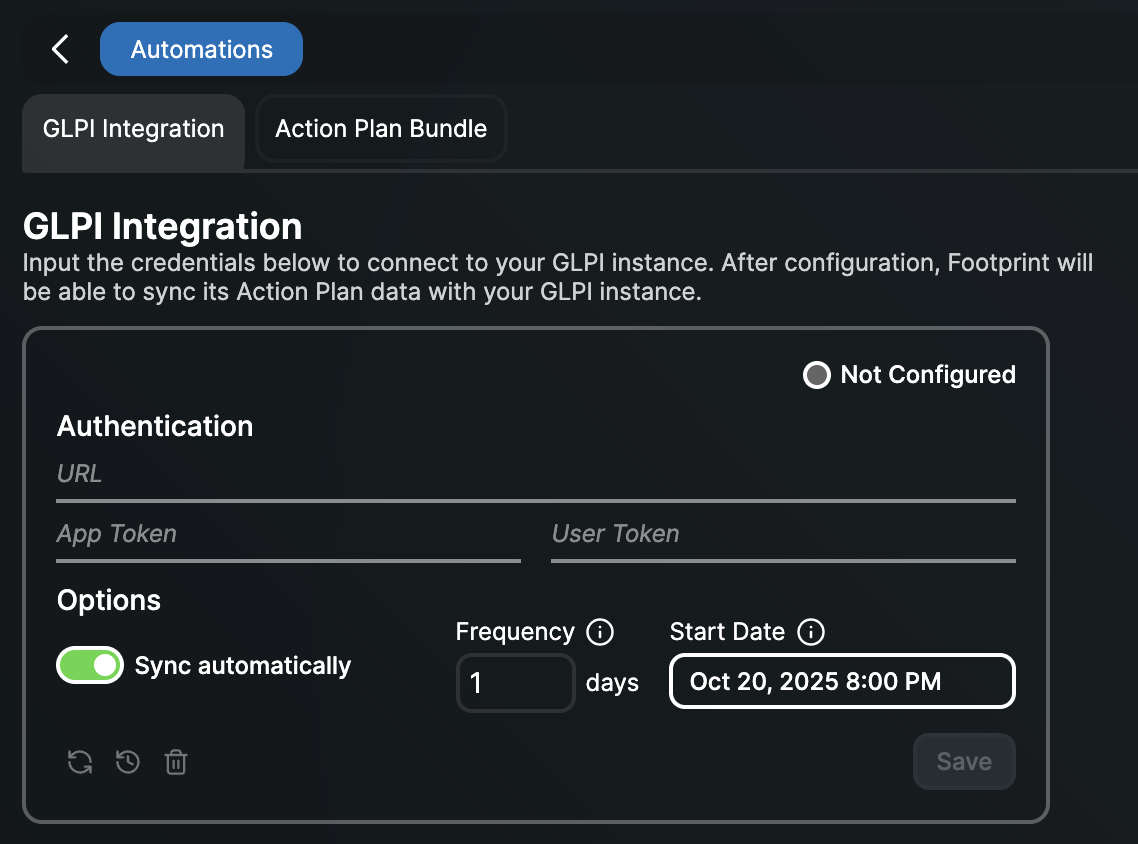Show the Start Date info icon
The width and height of the screenshot is (1138, 844).
click(811, 631)
